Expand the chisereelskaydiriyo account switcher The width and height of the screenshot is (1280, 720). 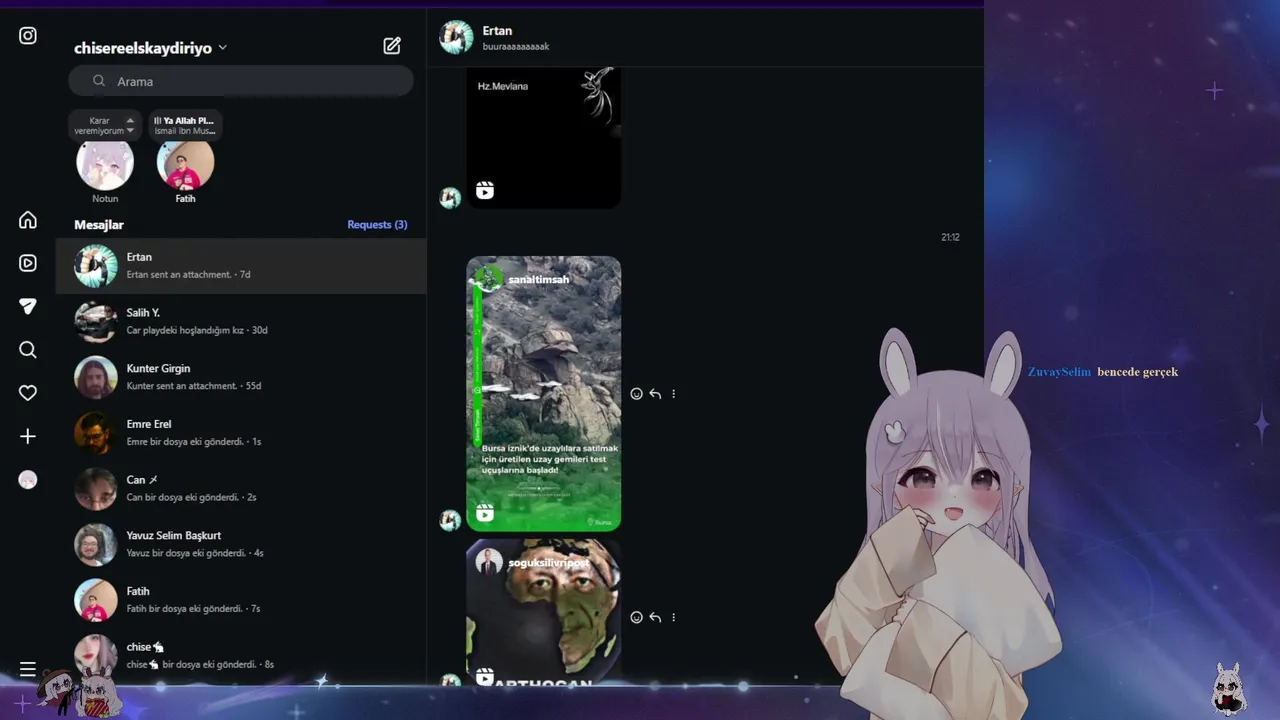[x=150, y=48]
